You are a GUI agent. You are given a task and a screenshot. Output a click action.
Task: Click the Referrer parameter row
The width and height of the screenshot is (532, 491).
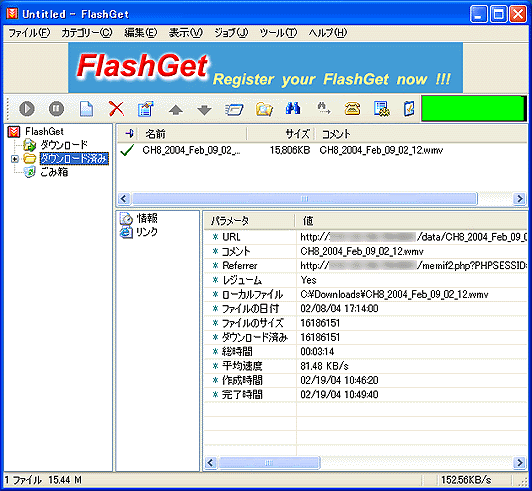point(365,265)
